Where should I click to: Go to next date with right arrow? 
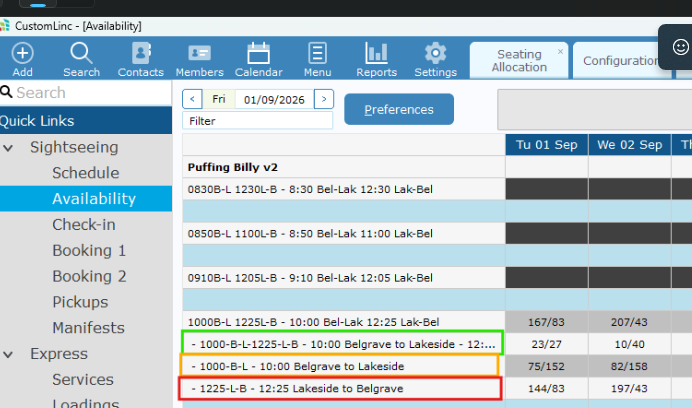(324, 99)
